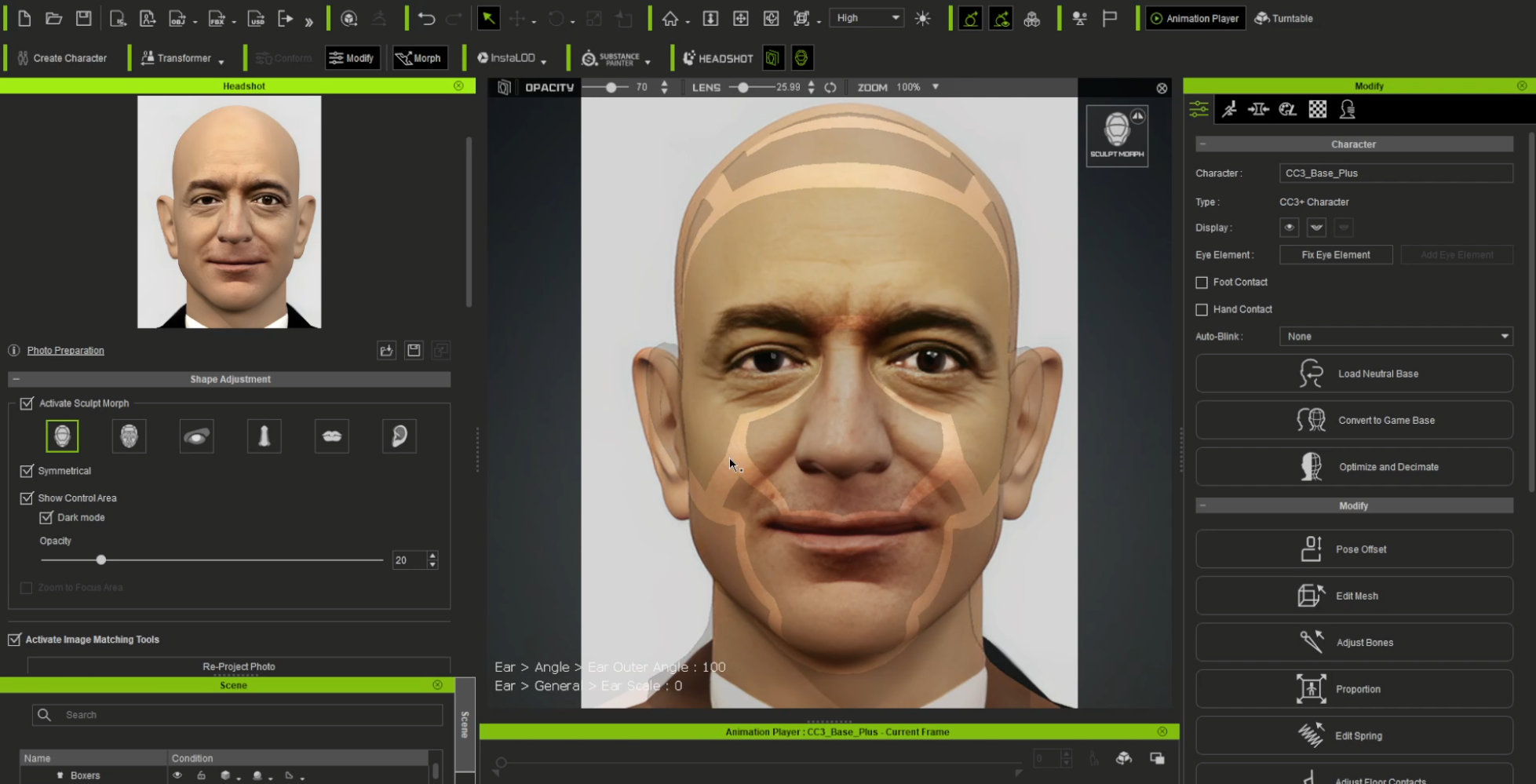Click the Load Neutral Base button
This screenshot has width=1536, height=784.
pyautogui.click(x=1354, y=374)
